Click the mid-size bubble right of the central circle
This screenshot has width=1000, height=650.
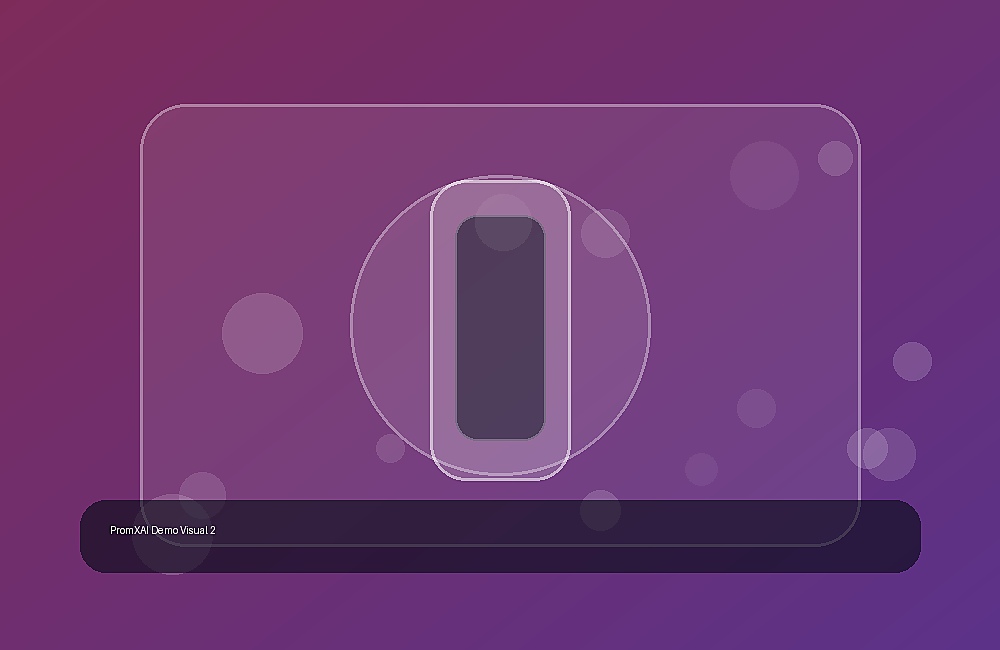pyautogui.click(x=756, y=408)
